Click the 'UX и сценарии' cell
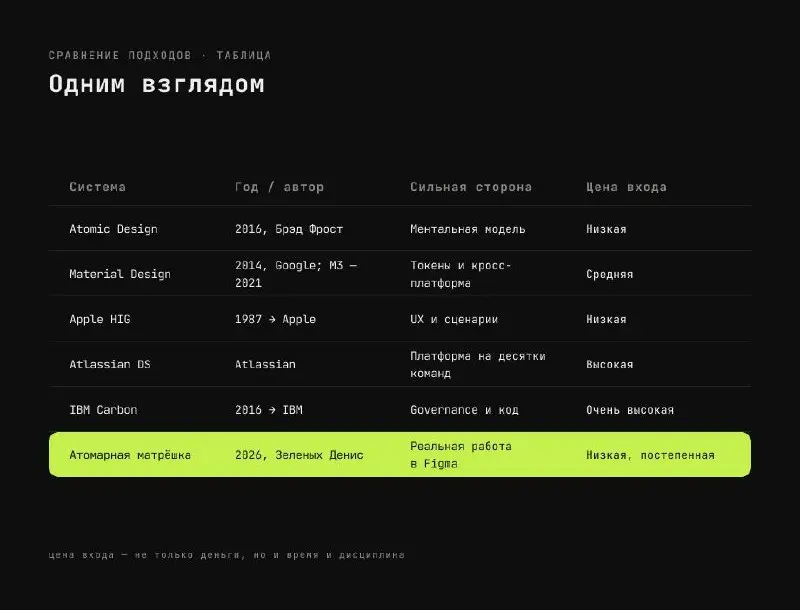 click(454, 319)
